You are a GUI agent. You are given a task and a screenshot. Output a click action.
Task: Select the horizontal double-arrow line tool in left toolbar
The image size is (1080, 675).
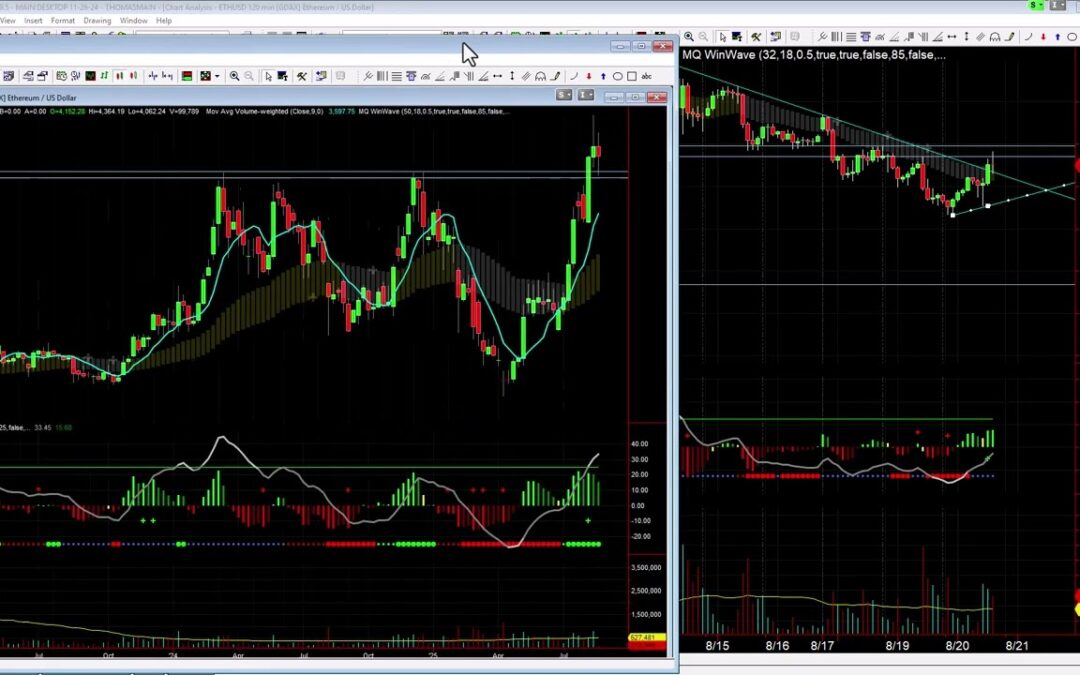pyautogui.click(x=498, y=76)
